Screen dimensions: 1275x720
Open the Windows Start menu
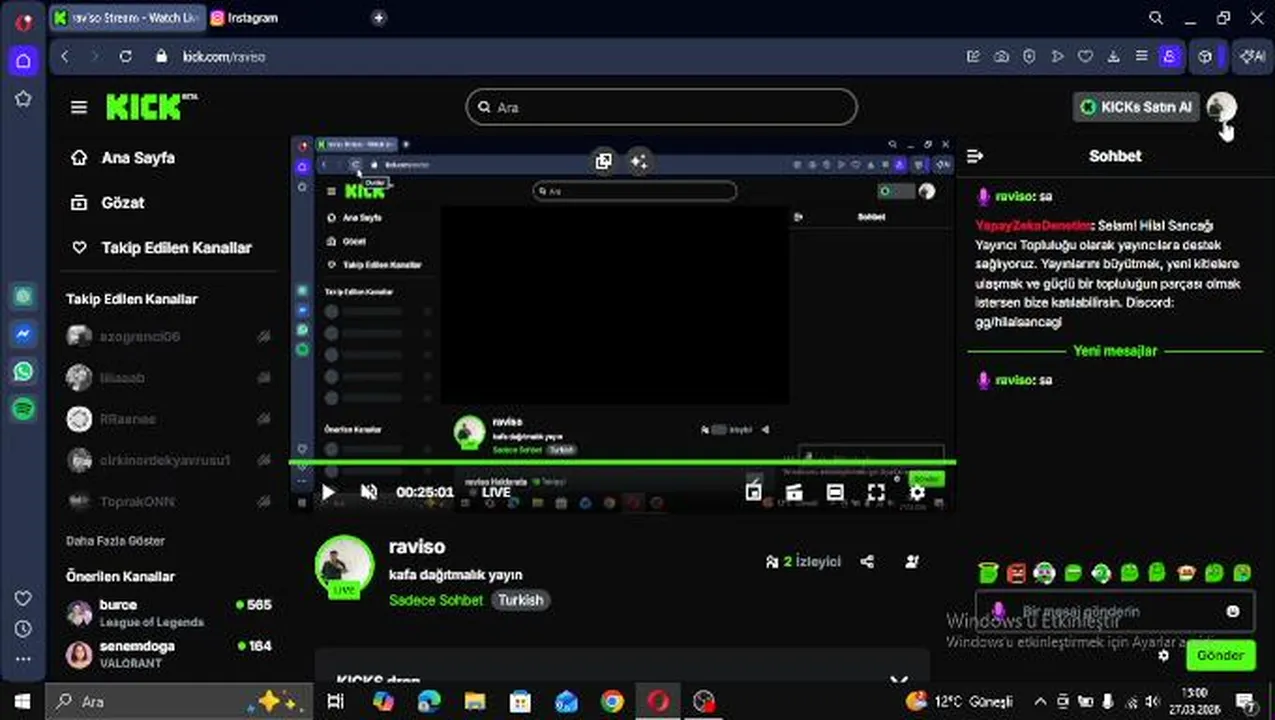(22, 701)
